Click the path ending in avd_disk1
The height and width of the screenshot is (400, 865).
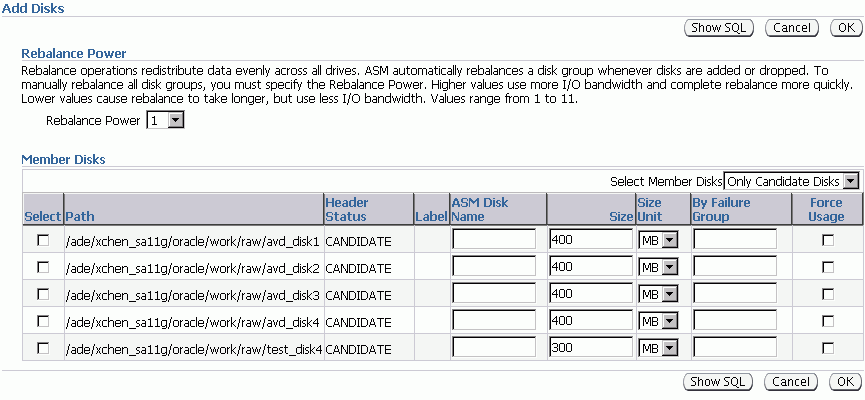click(193, 241)
